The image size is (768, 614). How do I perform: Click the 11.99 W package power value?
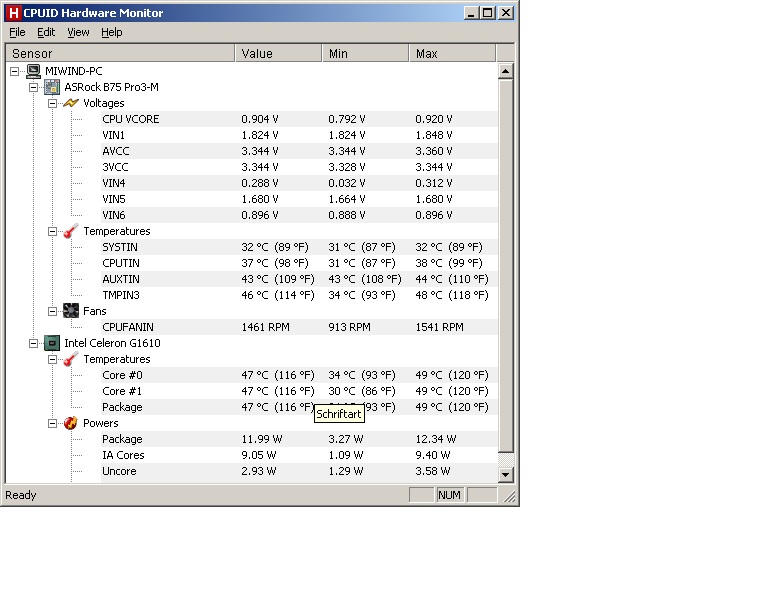(262, 439)
